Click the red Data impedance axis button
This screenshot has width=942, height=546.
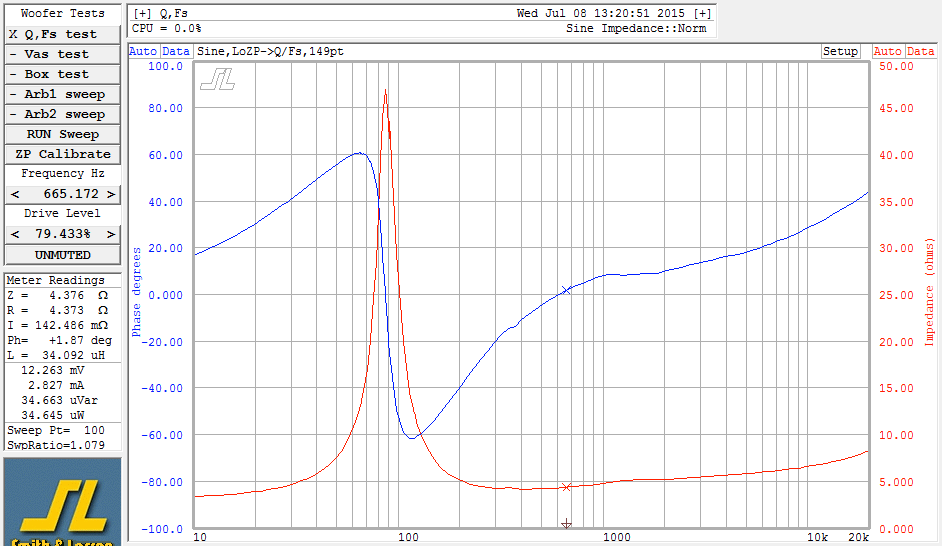pos(920,52)
